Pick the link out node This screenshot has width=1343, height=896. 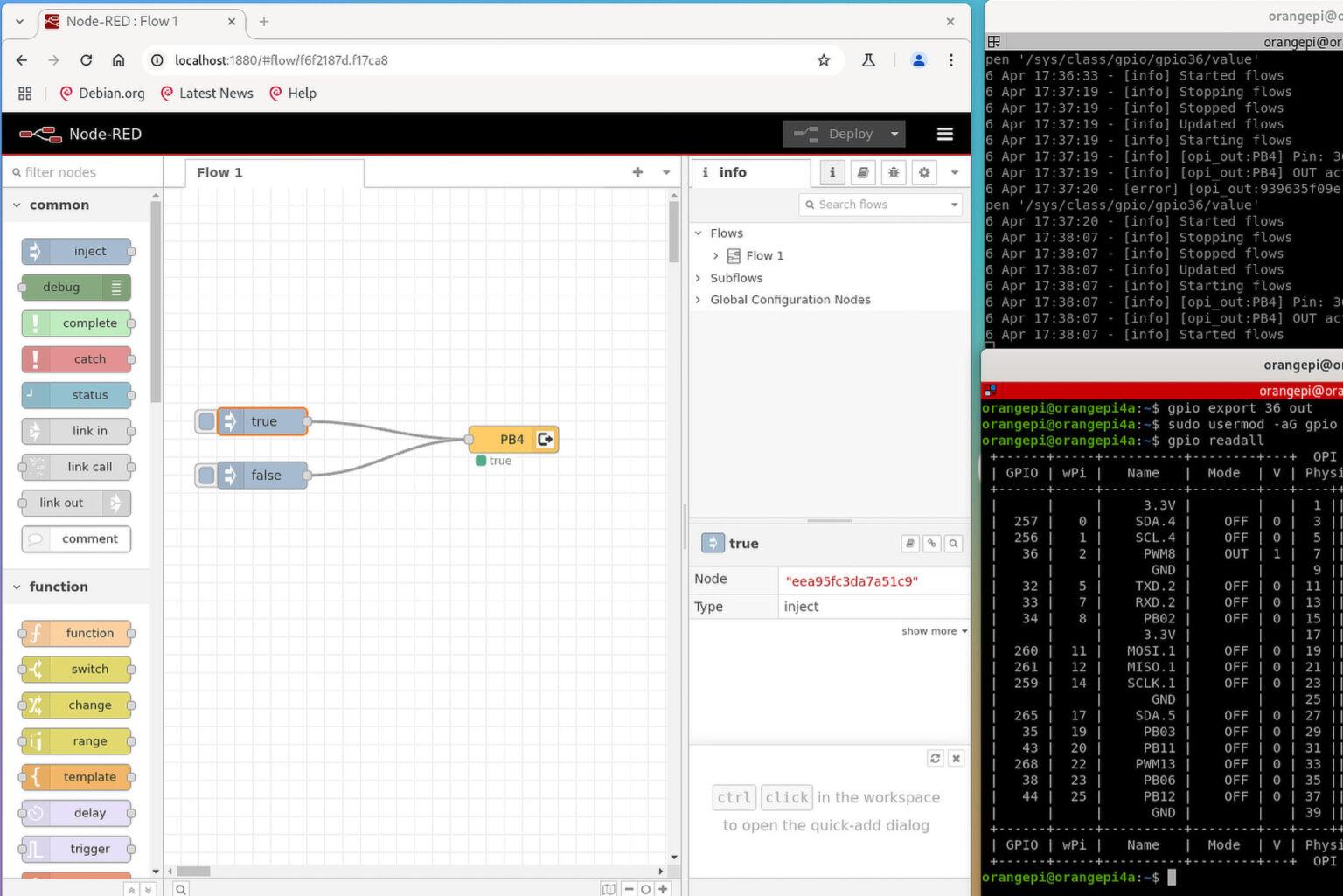click(x=77, y=504)
